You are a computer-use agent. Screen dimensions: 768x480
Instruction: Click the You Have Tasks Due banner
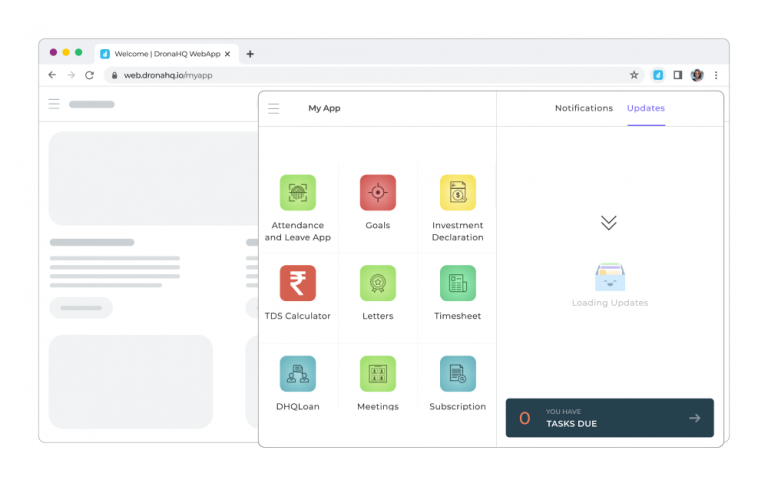point(610,418)
